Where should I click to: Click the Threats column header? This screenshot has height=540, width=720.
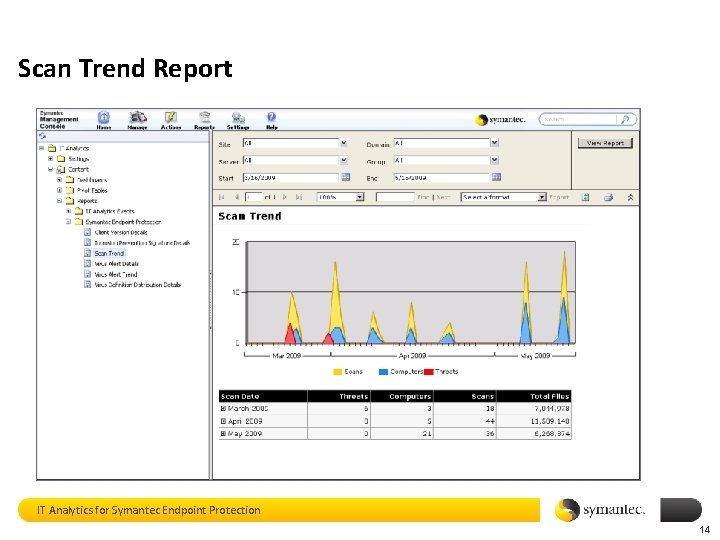pyautogui.click(x=339, y=396)
